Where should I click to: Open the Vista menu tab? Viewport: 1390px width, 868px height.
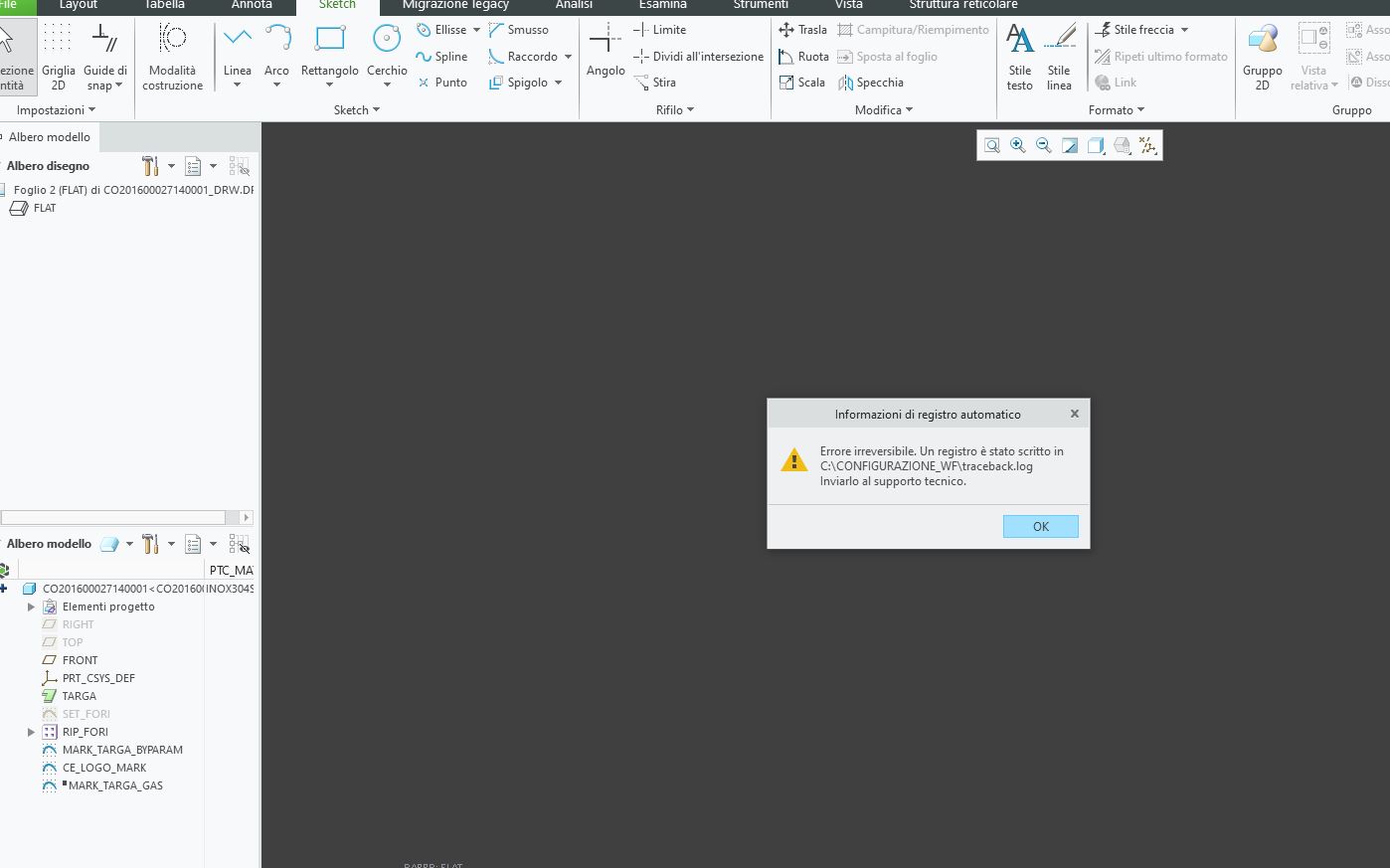point(848,5)
